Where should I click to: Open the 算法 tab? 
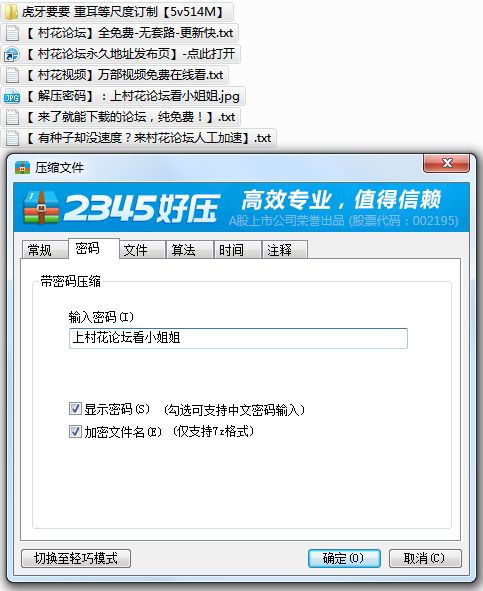point(190,250)
